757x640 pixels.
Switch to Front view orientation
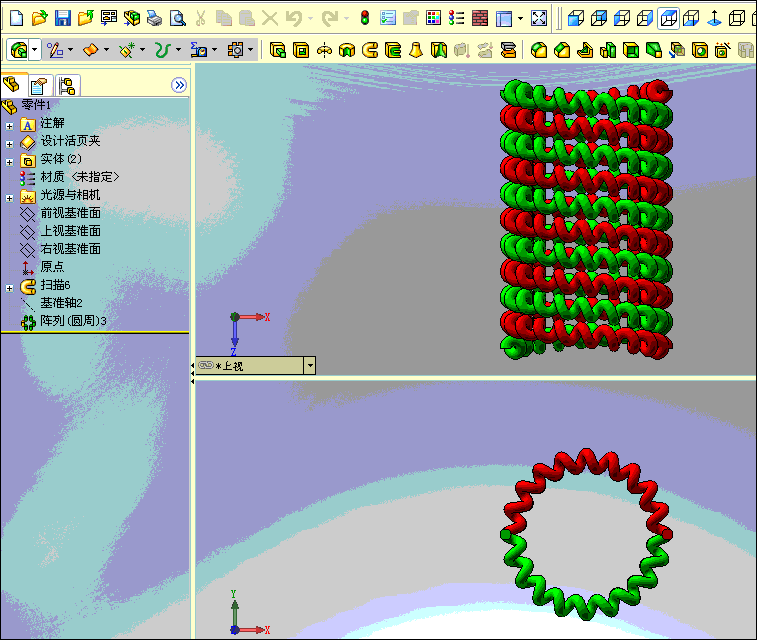coord(576,18)
